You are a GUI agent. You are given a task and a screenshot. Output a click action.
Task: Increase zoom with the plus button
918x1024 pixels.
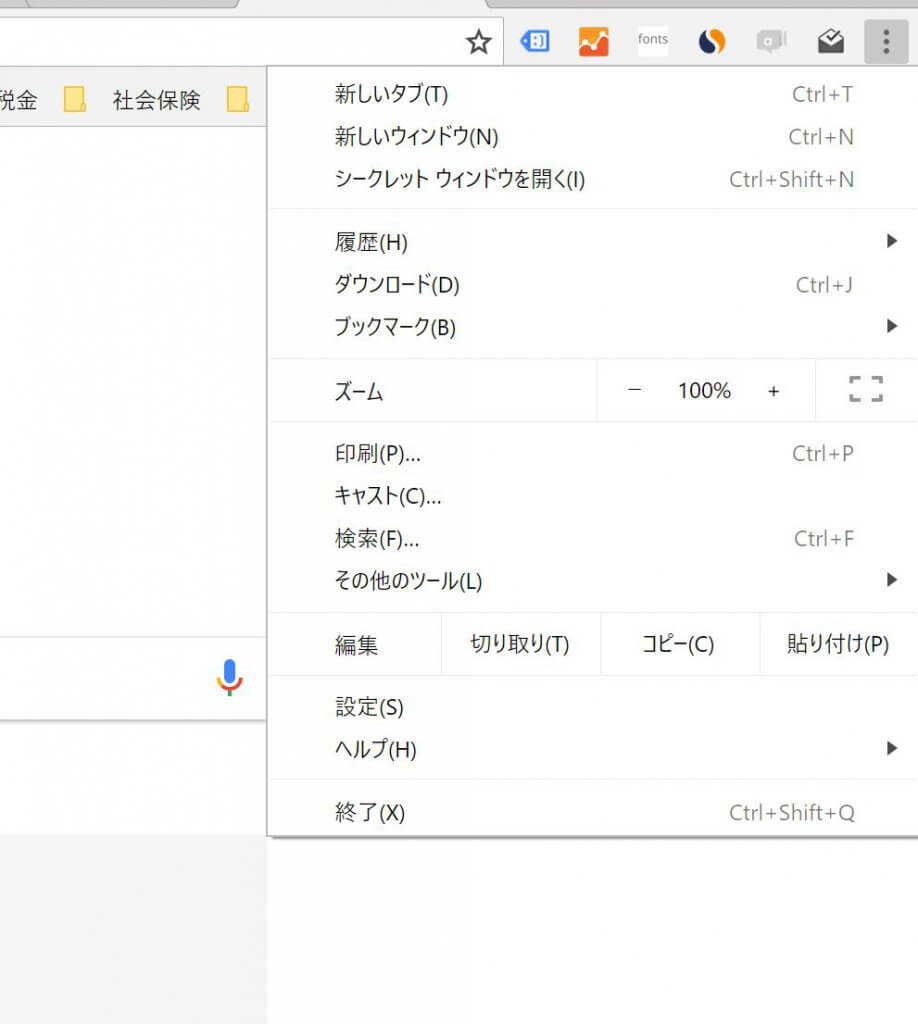coord(773,391)
